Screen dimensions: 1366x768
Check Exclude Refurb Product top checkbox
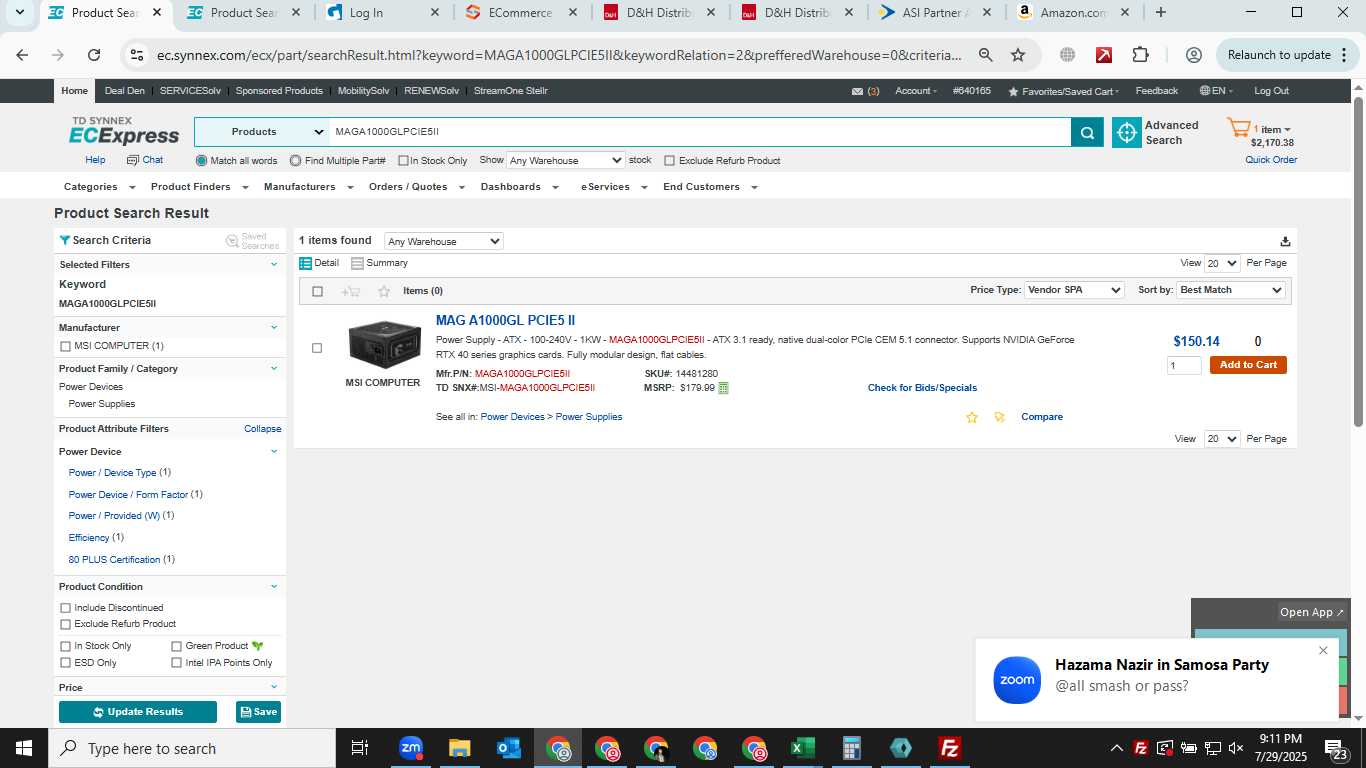(670, 161)
